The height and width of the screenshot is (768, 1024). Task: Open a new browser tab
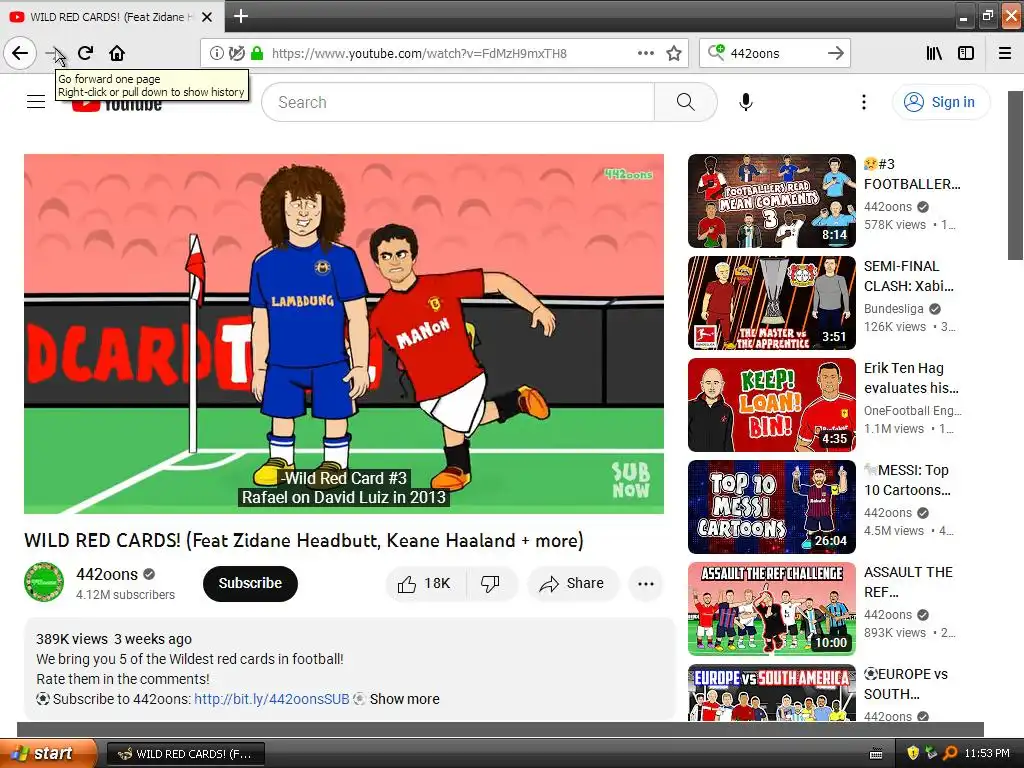point(241,16)
